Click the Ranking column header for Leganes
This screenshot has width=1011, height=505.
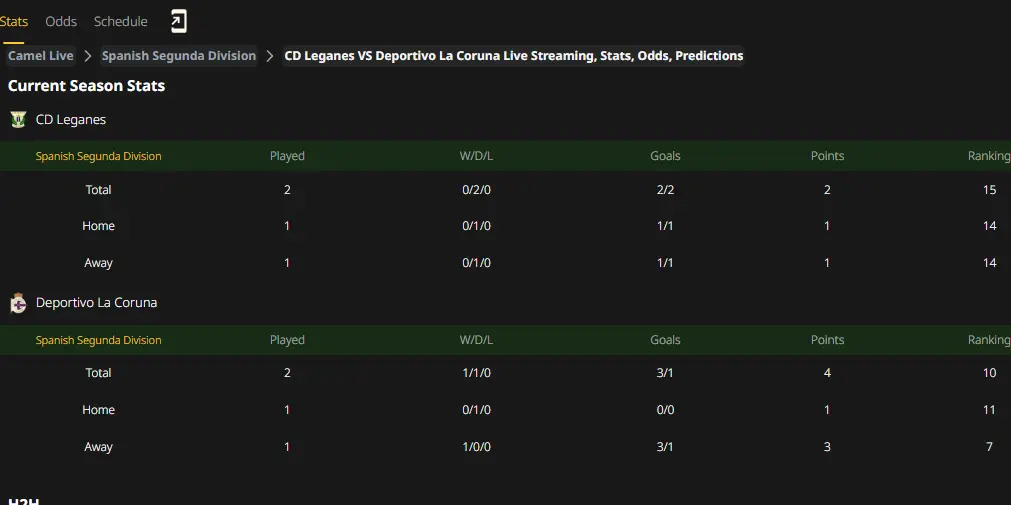pyautogui.click(x=988, y=156)
